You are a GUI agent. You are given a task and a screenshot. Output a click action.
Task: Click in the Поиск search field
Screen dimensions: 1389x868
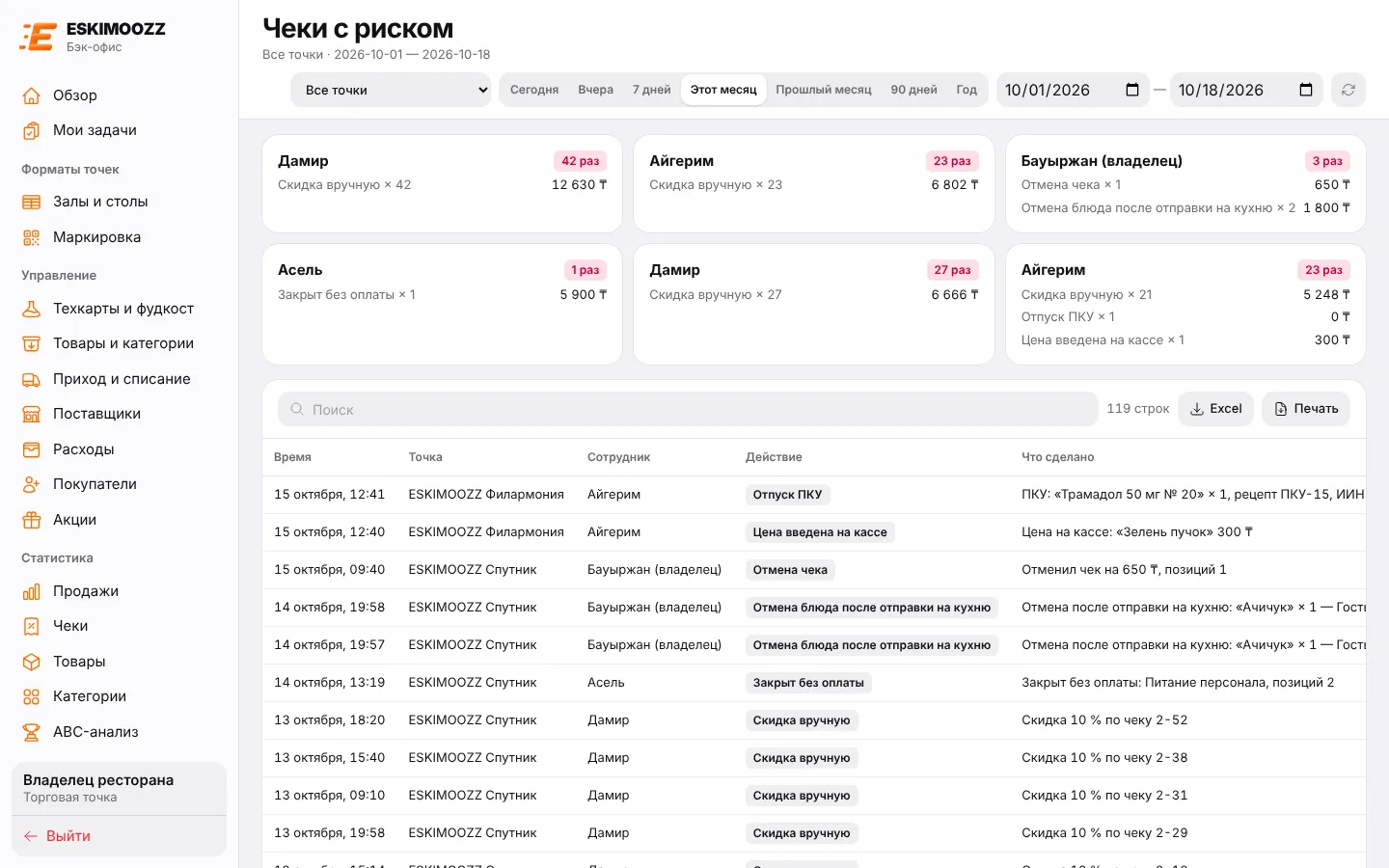point(688,409)
